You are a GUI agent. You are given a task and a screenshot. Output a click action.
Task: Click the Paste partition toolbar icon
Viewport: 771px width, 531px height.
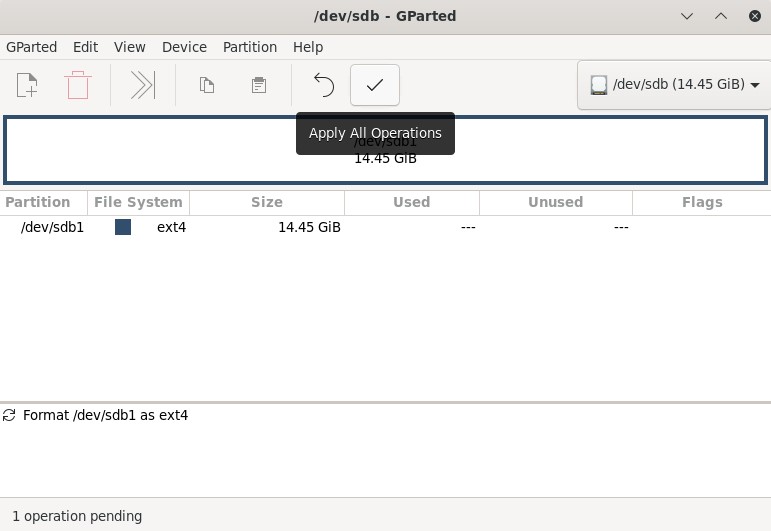point(259,85)
